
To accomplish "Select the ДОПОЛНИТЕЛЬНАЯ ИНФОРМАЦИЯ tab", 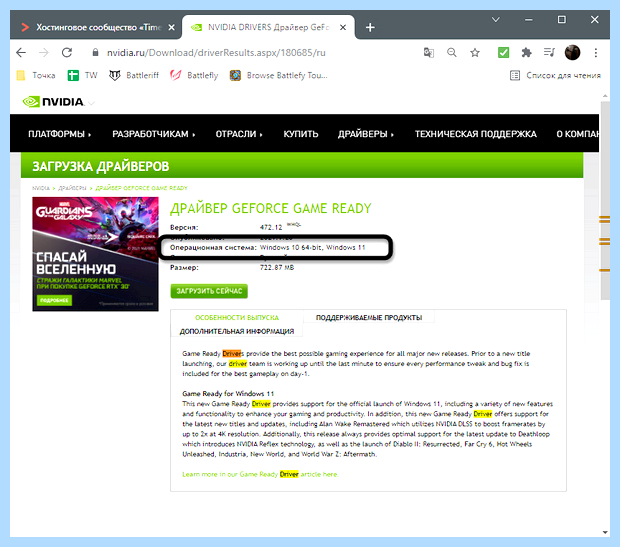I will (237, 331).
